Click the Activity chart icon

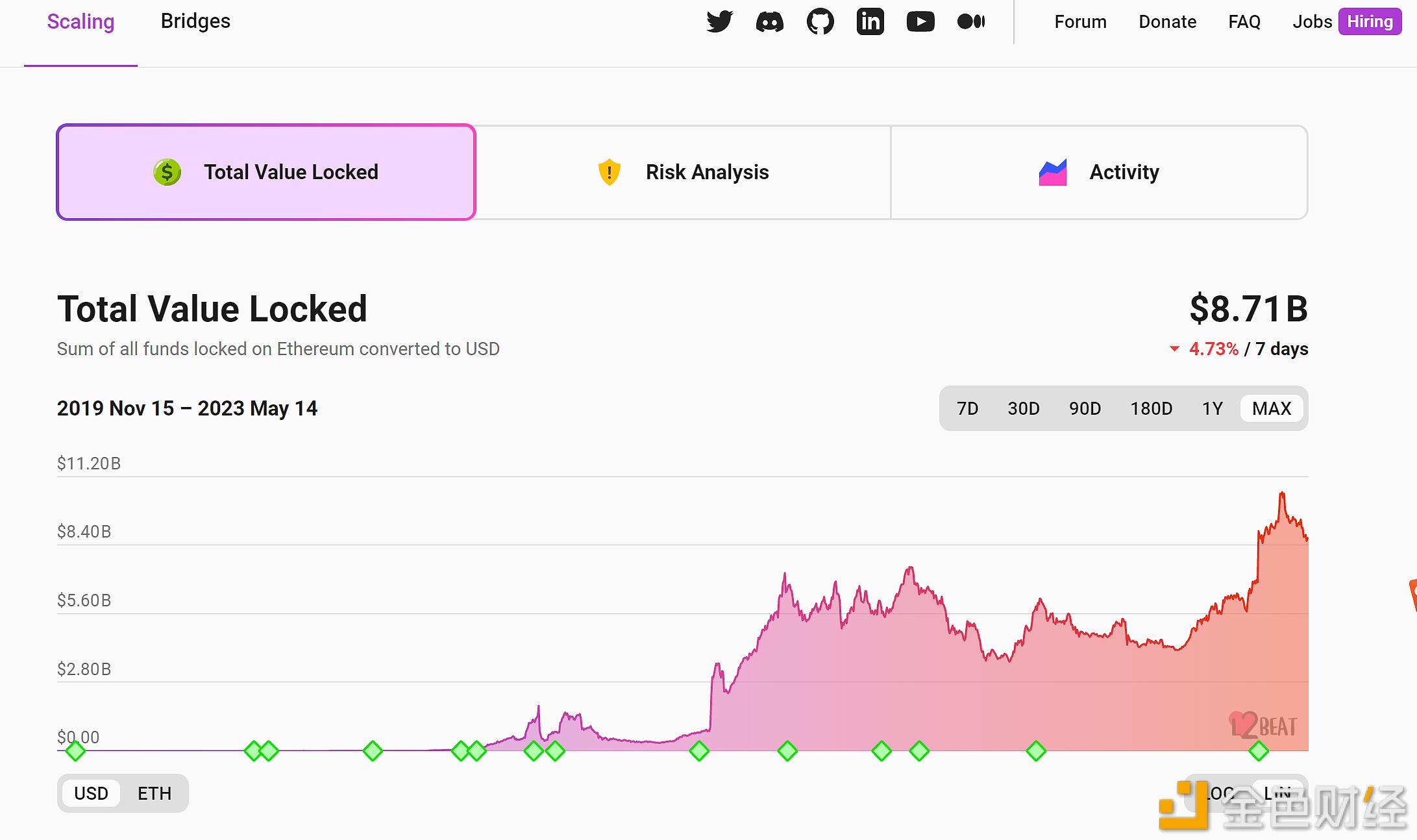(1052, 172)
